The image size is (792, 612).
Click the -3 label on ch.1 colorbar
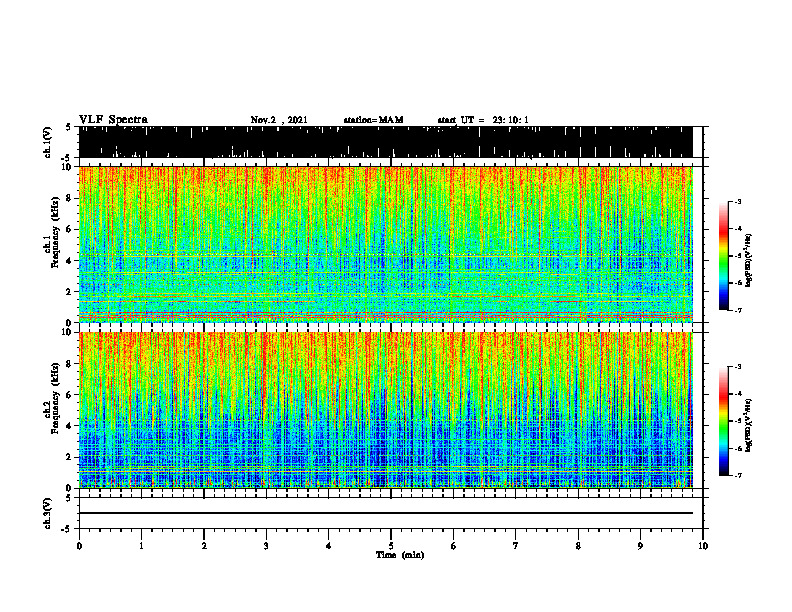point(738,201)
